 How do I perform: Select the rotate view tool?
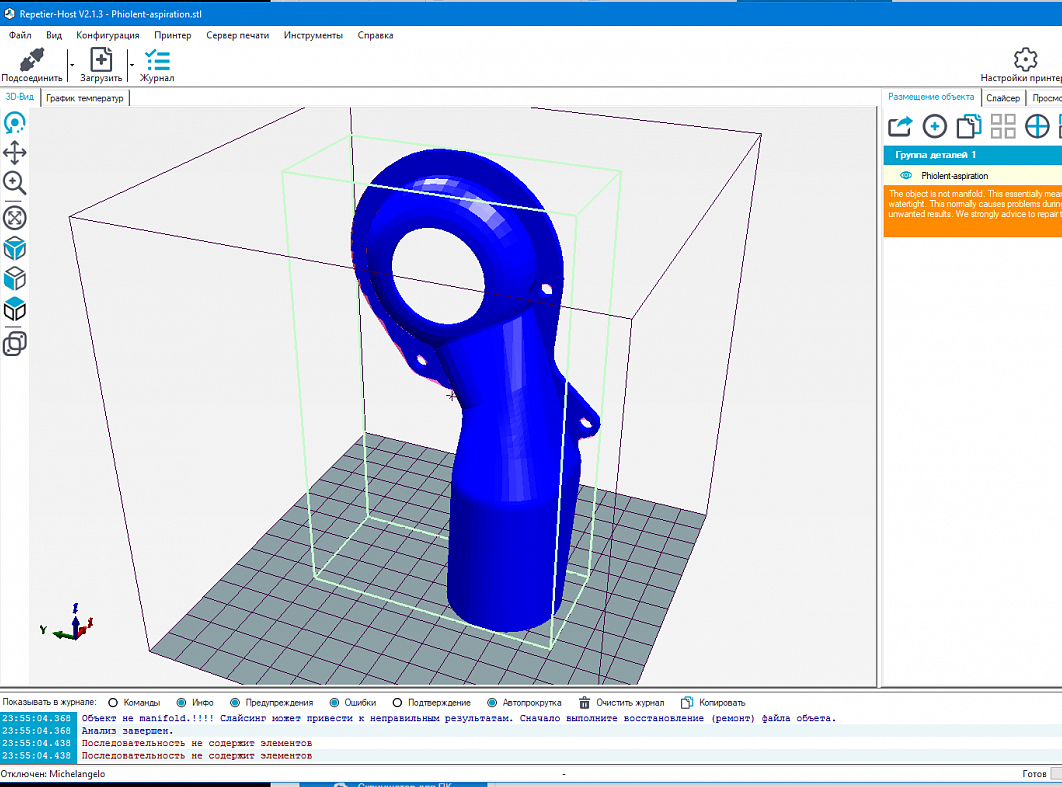tap(15, 124)
